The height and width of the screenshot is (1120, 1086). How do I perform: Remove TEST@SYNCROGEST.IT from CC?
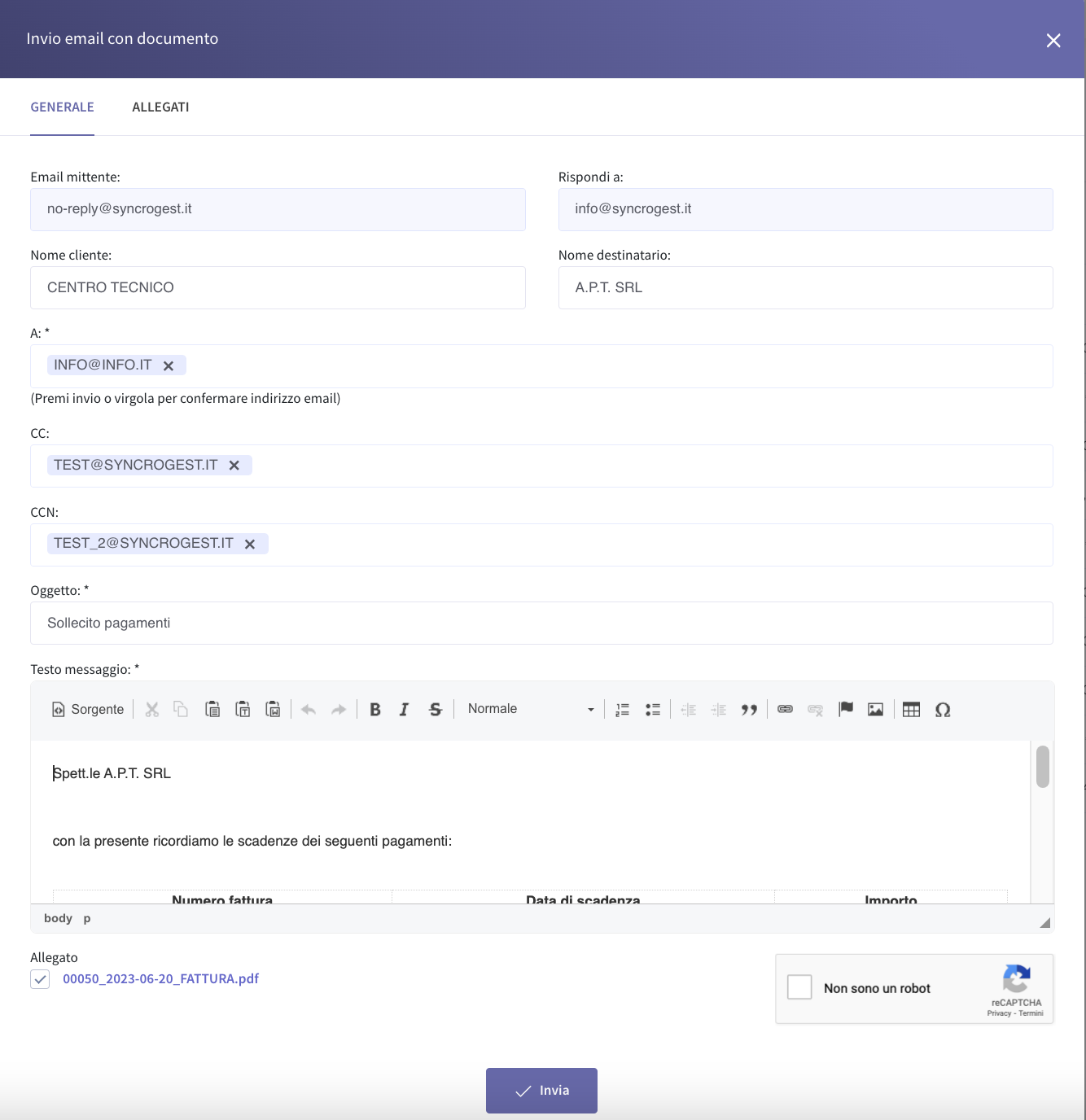click(x=234, y=466)
